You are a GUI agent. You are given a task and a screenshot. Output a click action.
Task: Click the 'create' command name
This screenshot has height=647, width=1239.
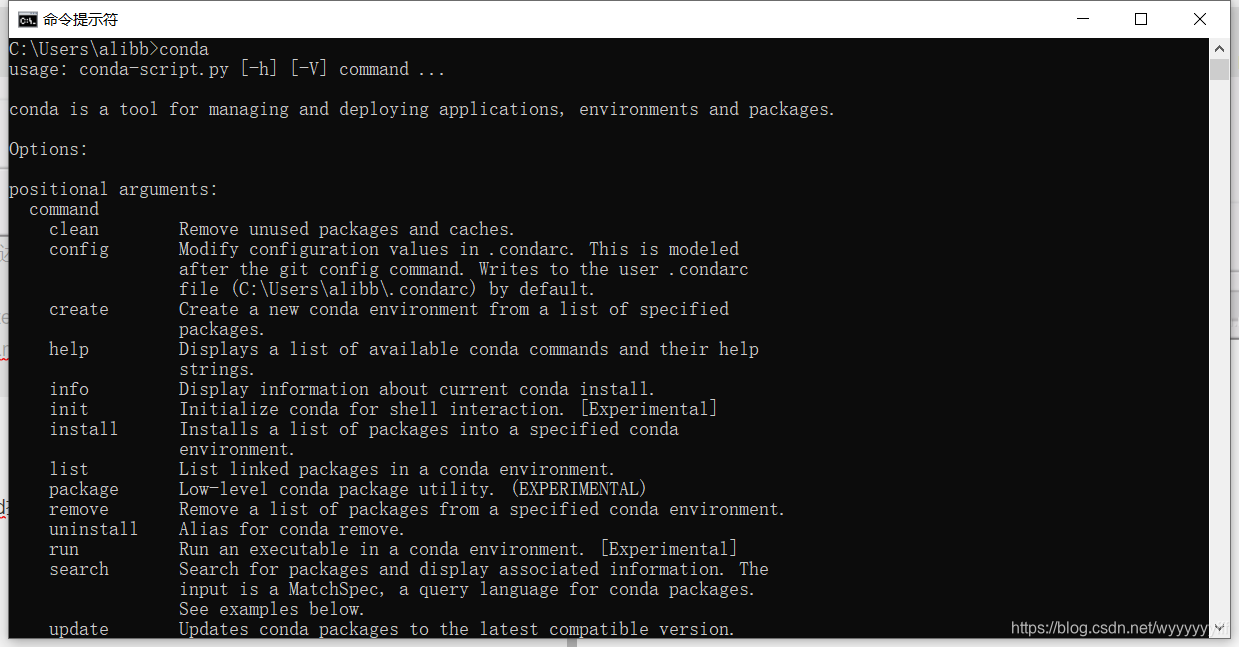[79, 309]
